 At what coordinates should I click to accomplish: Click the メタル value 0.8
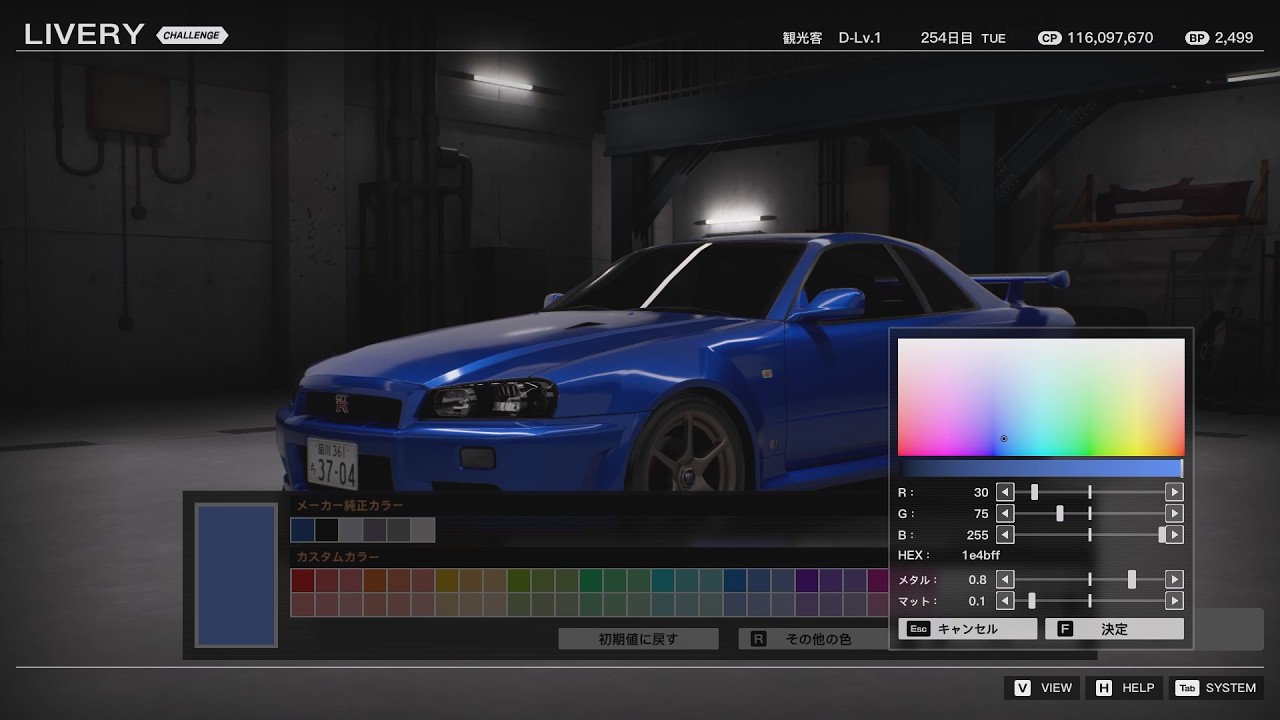click(x=977, y=579)
